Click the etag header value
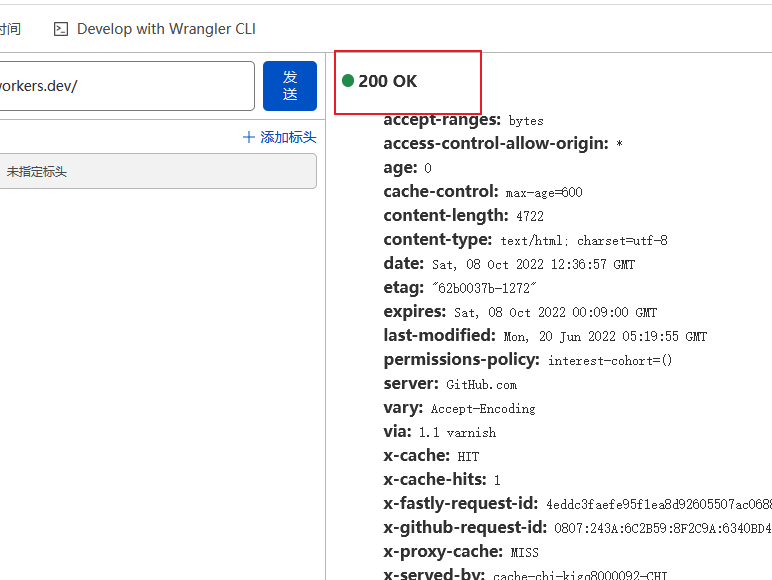The width and height of the screenshot is (772, 580). pos(484,288)
